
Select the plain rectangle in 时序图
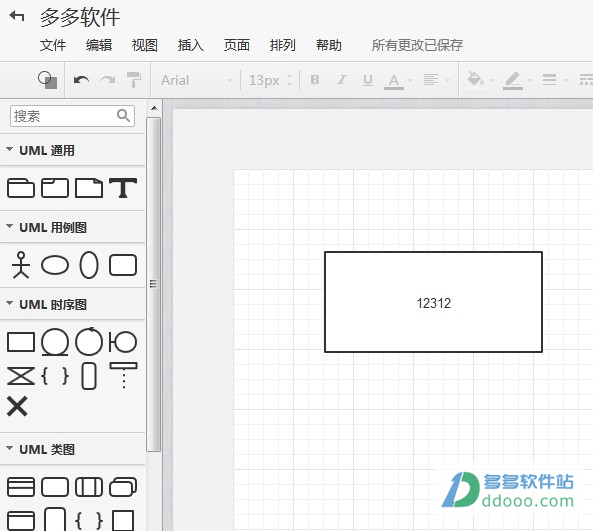pyautogui.click(x=21, y=342)
